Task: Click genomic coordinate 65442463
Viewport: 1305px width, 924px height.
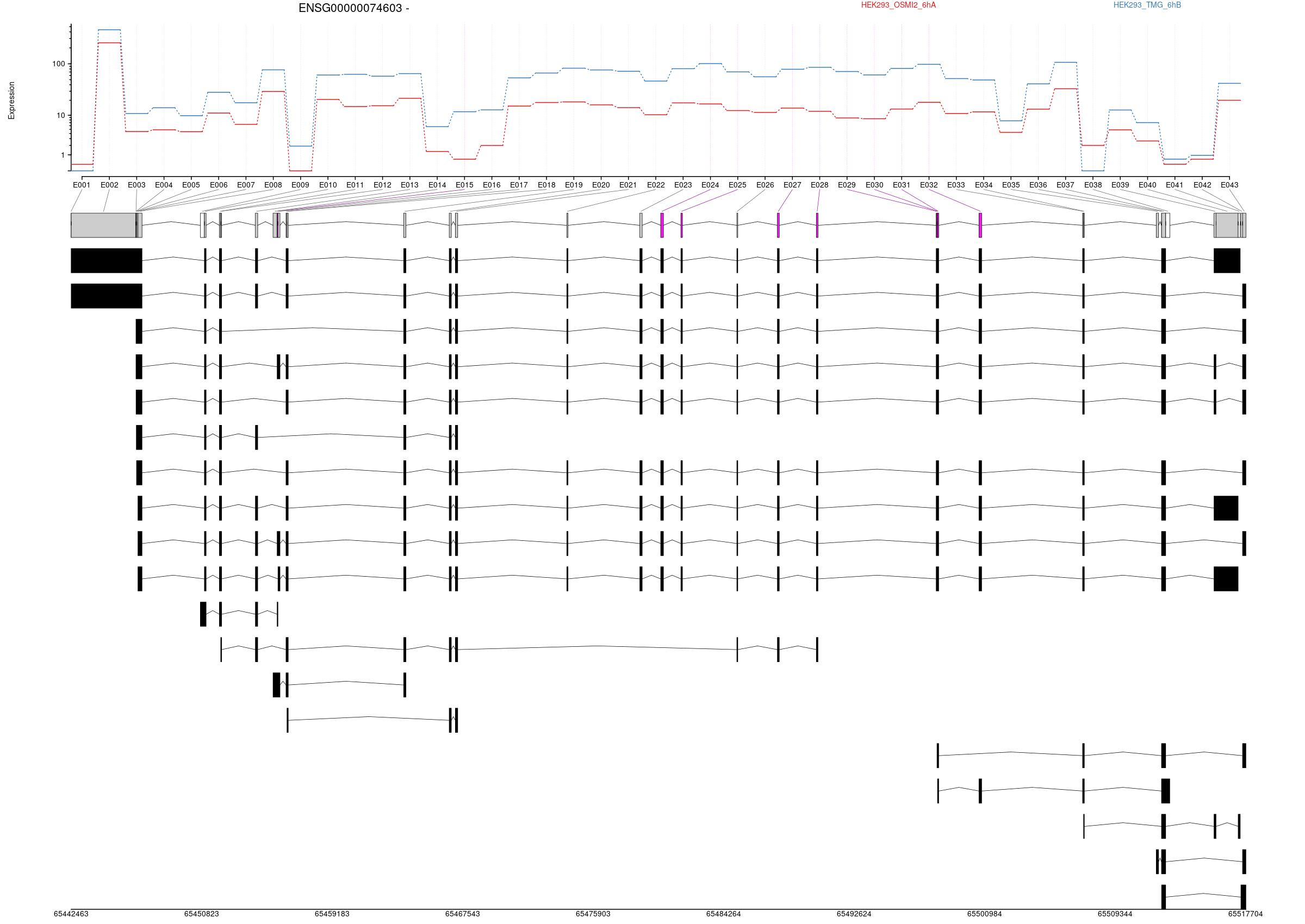Action: click(71, 914)
